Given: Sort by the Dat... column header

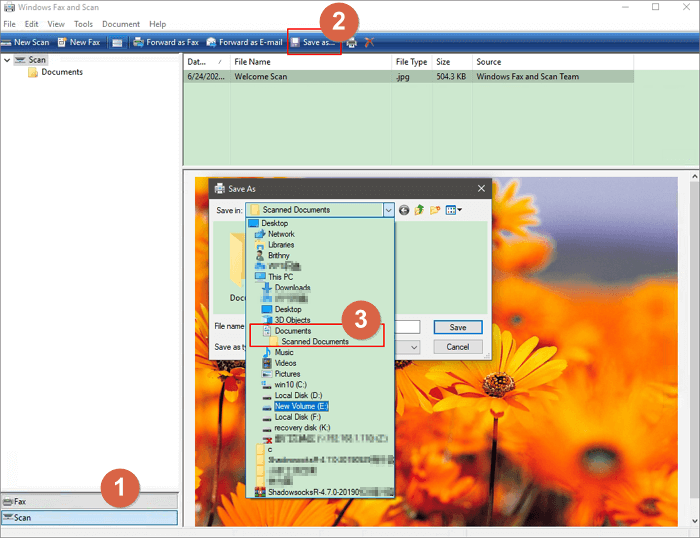Looking at the screenshot, I should [x=206, y=62].
